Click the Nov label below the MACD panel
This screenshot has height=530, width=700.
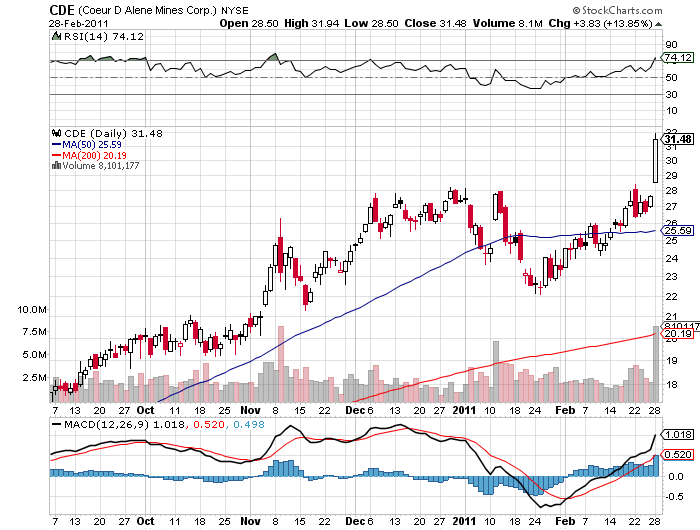coord(250,521)
